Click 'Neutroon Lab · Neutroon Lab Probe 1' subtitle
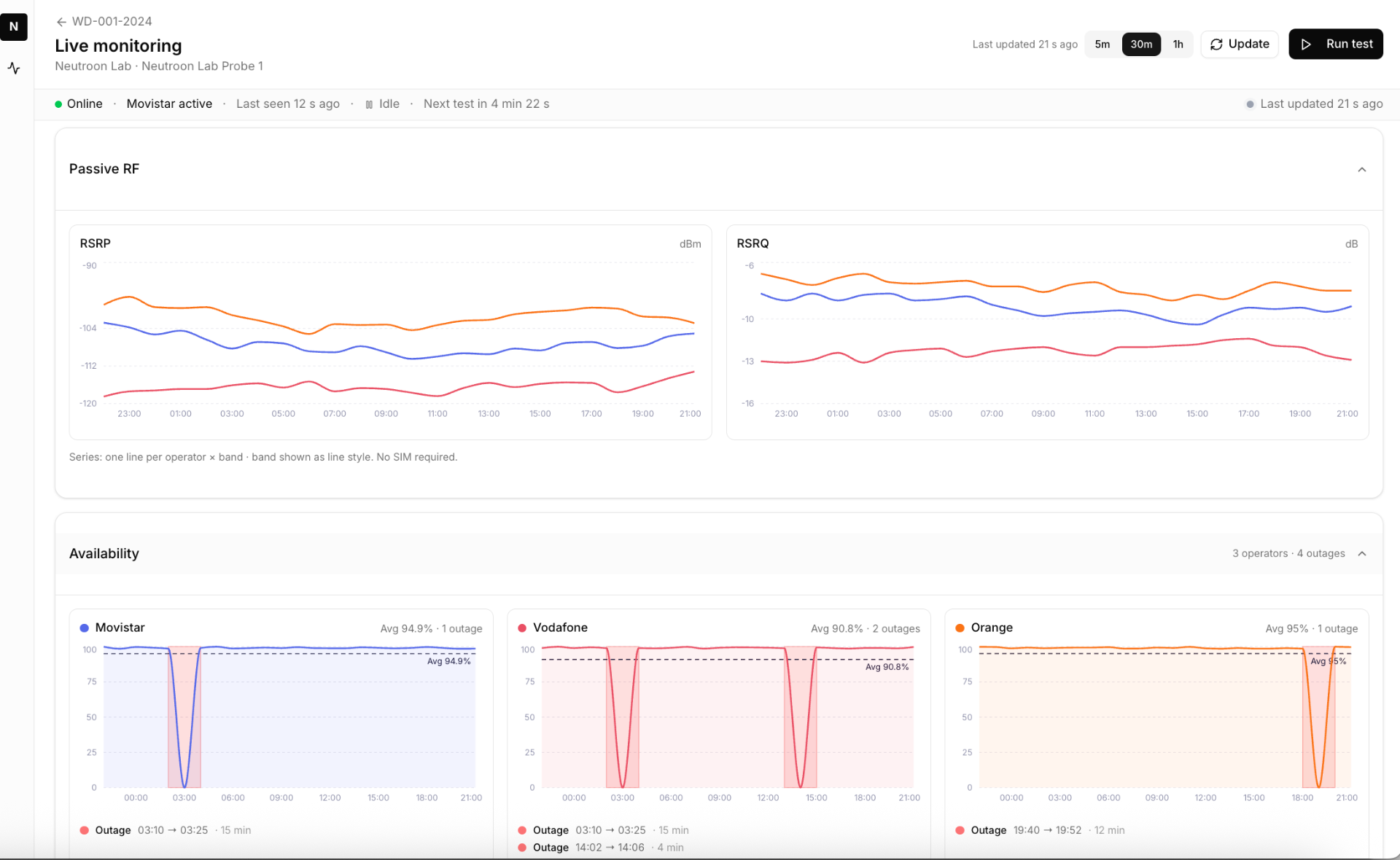This screenshot has height=860, width=1400. [x=159, y=66]
